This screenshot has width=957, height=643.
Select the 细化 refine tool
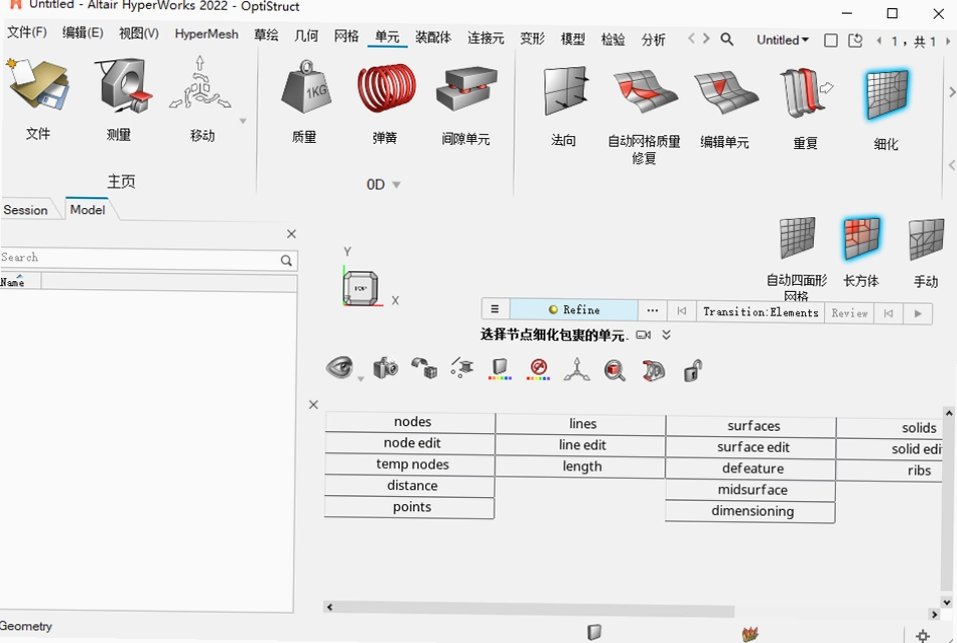click(x=886, y=94)
